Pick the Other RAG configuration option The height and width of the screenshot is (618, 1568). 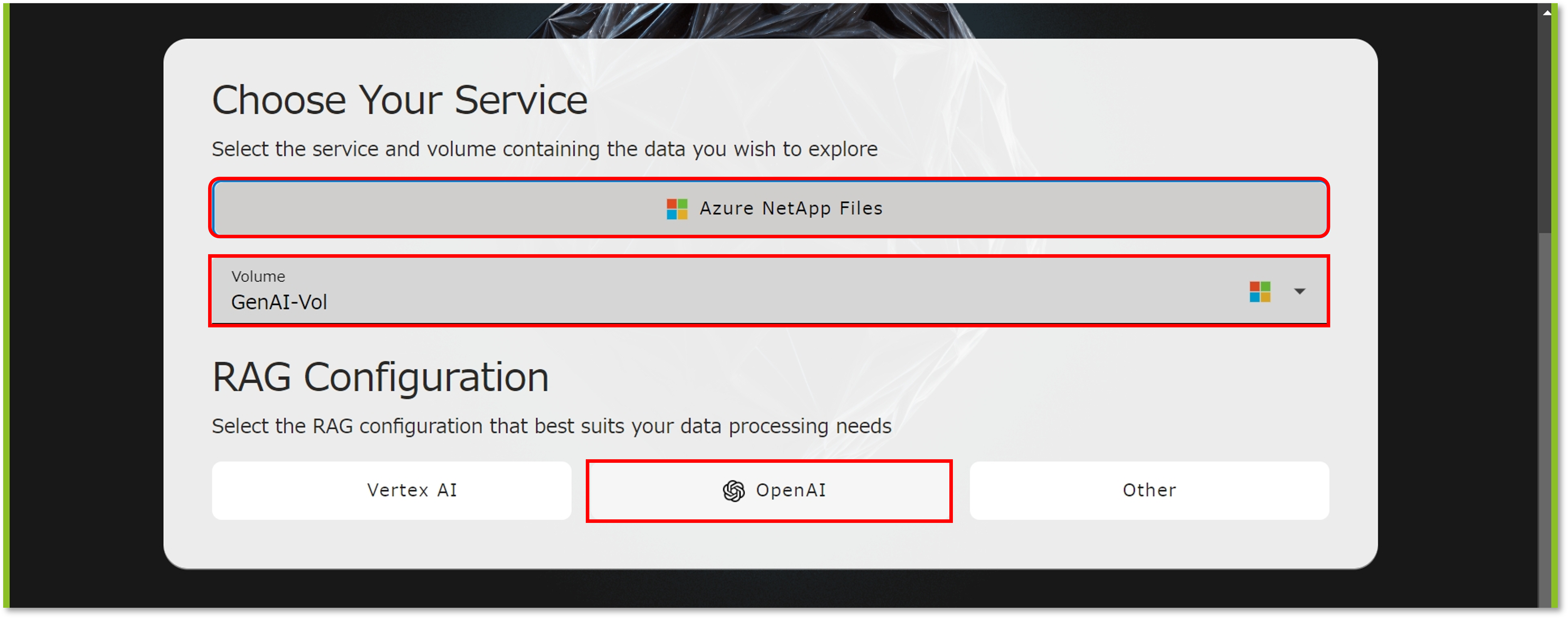1149,490
